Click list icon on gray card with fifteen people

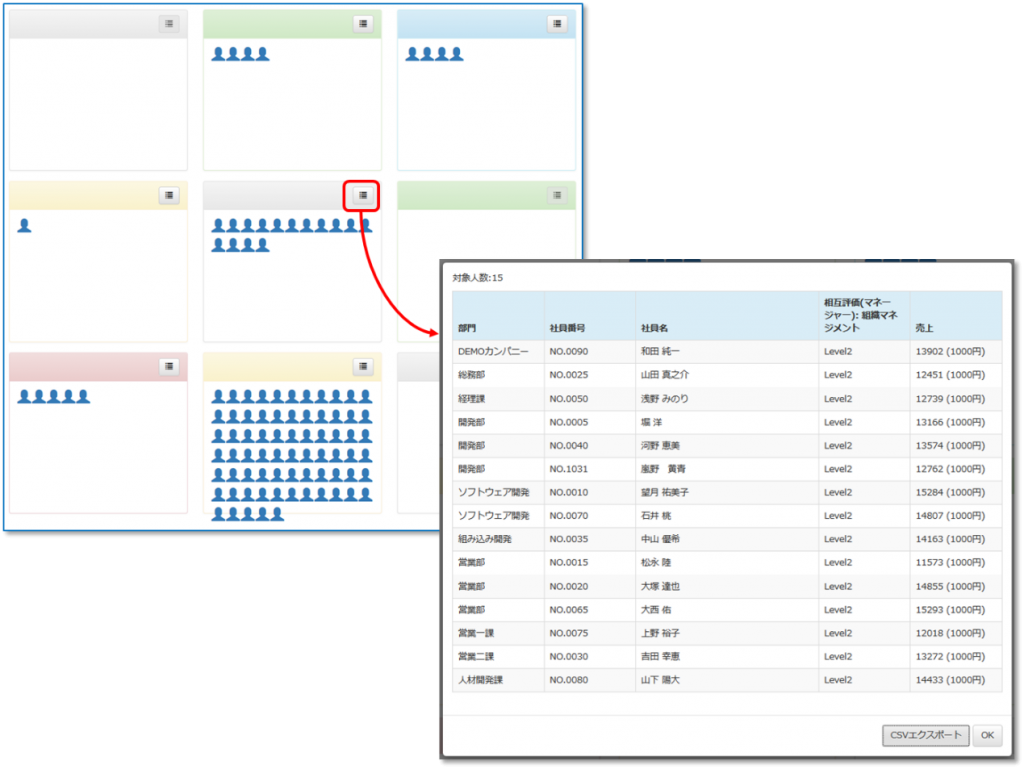[x=362, y=195]
